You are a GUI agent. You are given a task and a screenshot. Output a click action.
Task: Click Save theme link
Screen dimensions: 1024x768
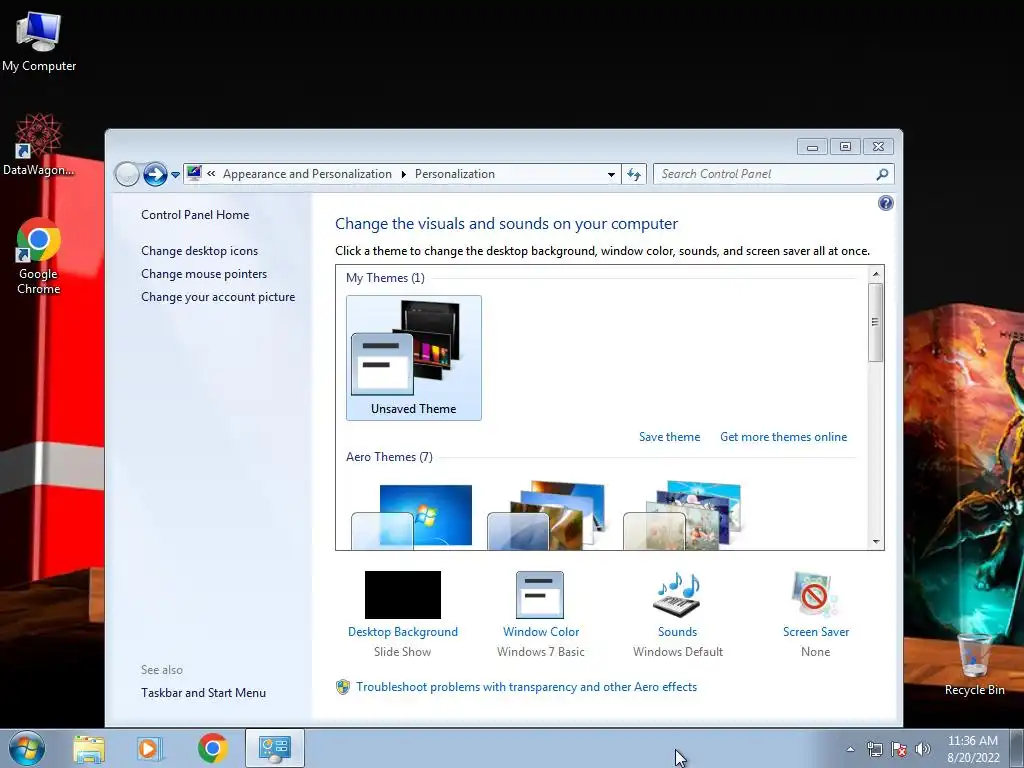(x=669, y=437)
